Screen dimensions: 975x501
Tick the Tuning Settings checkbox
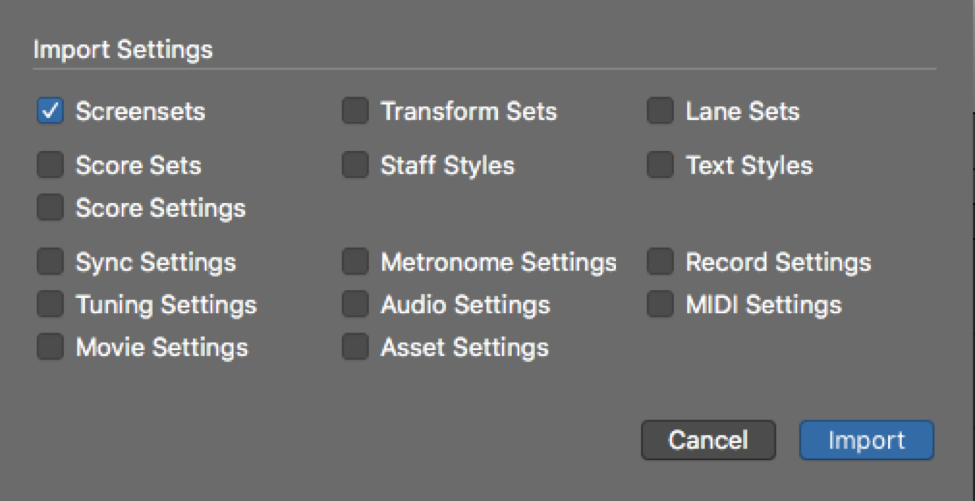point(50,304)
